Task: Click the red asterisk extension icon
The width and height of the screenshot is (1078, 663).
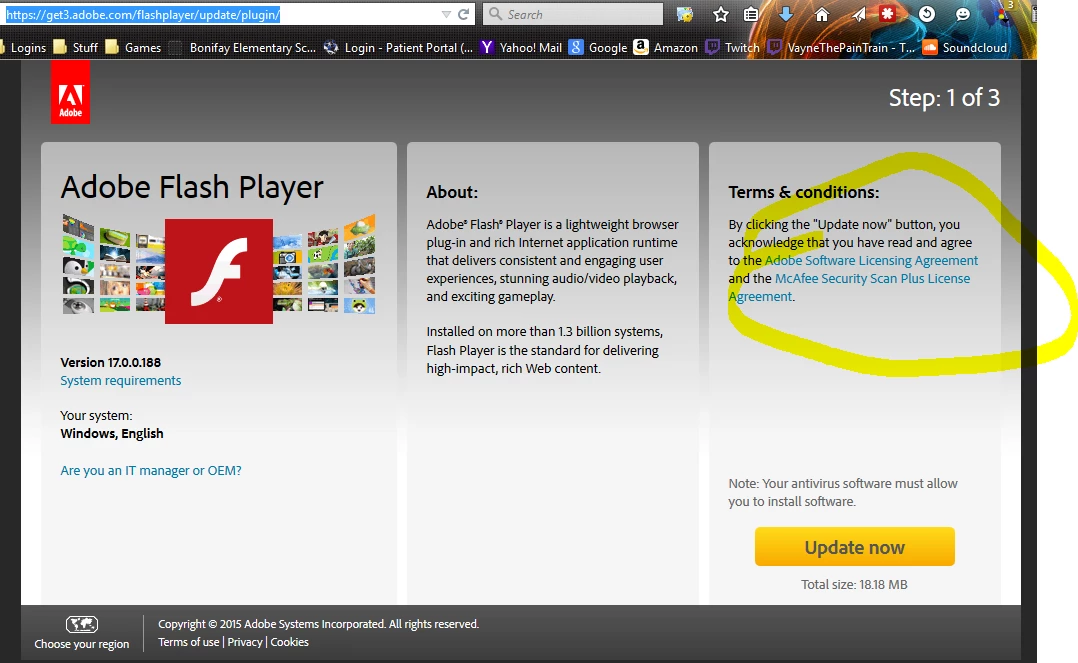Action: point(888,14)
